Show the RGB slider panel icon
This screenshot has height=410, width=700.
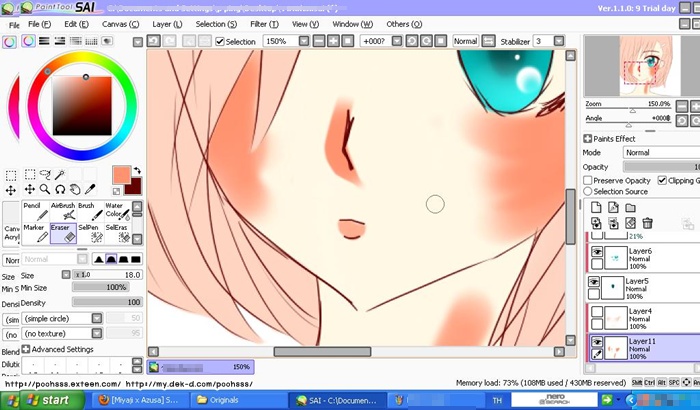[44, 41]
